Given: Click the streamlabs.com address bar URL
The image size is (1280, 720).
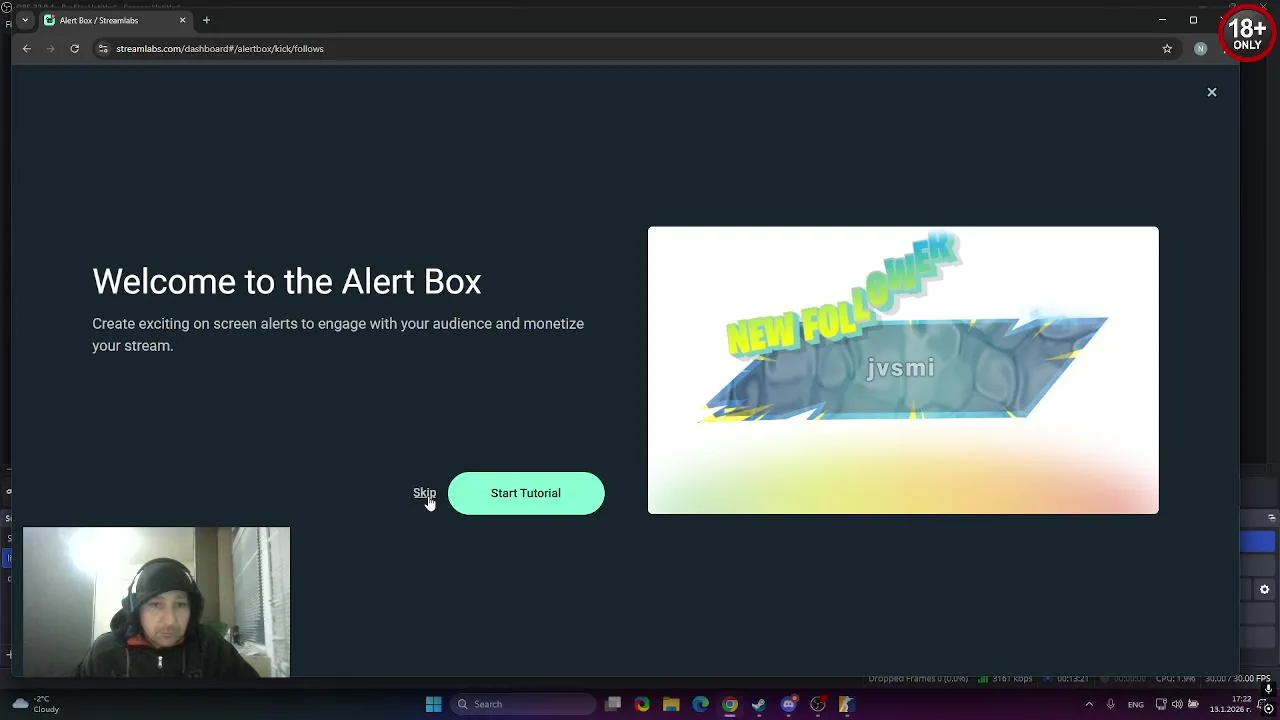Looking at the screenshot, I should tap(220, 48).
